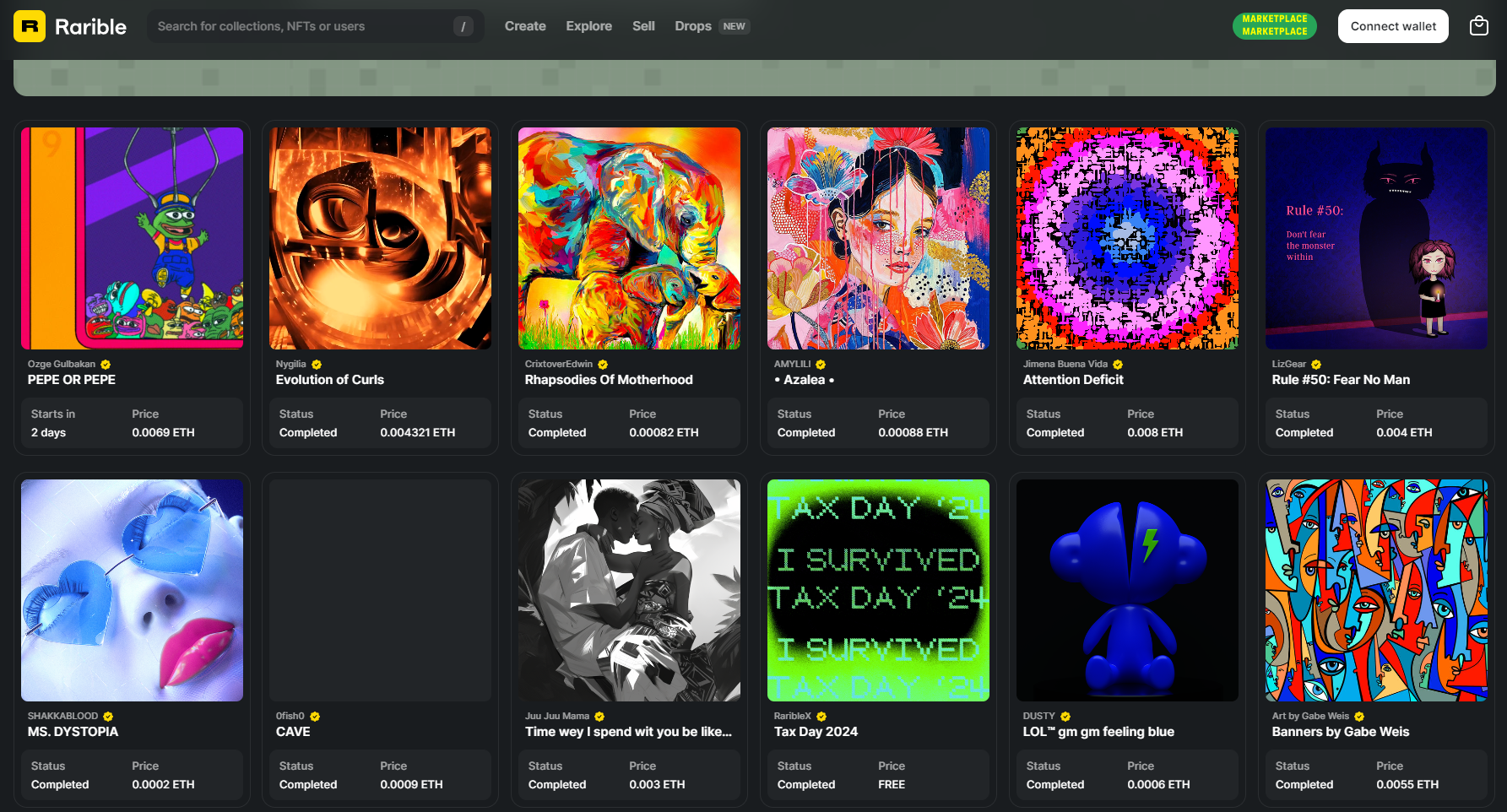
Task: Click the NEW badge beside Drops
Action: tap(734, 26)
